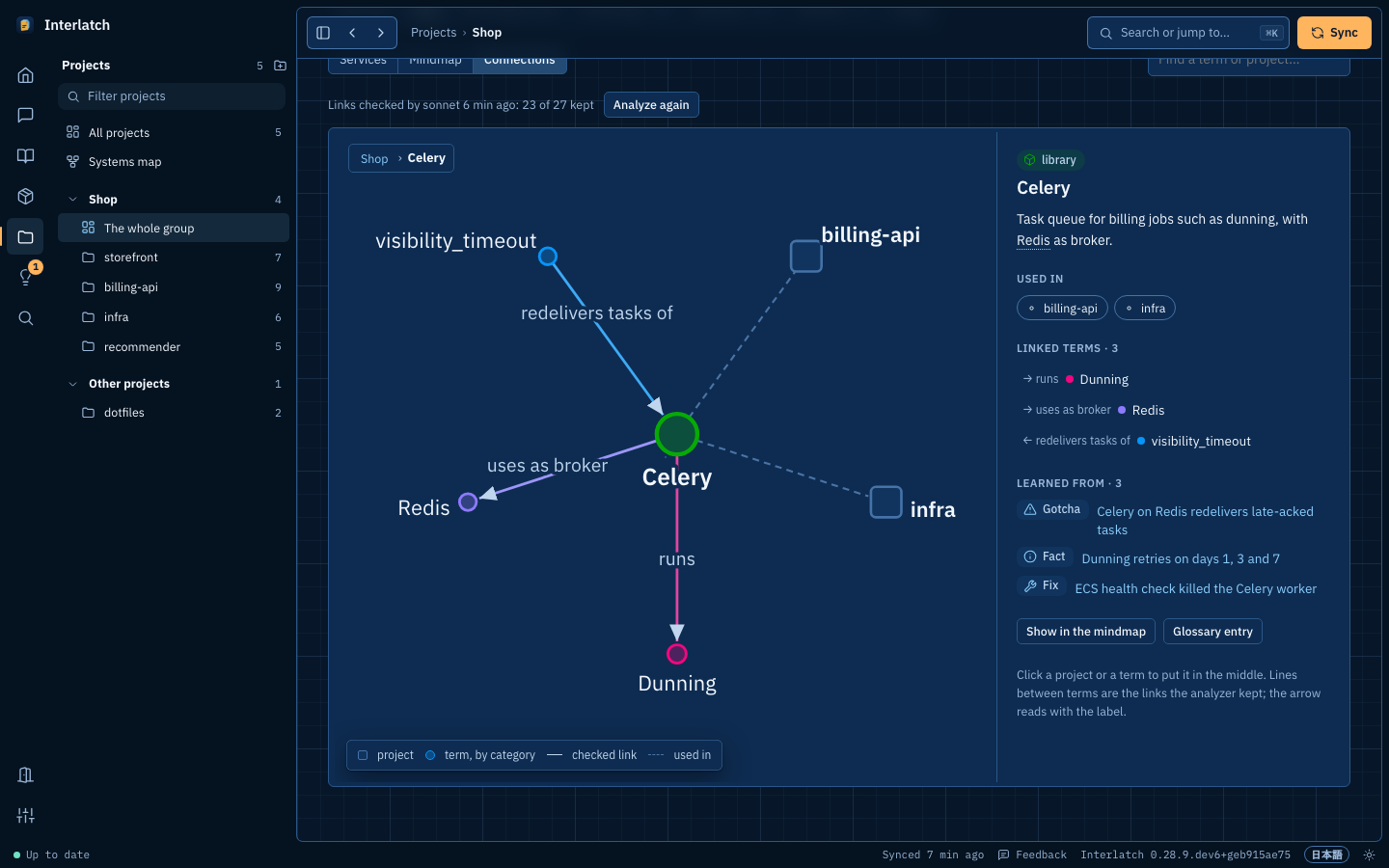This screenshot has height=868, width=1389.
Task: Click the Redis node circle in the graph
Action: (468, 502)
